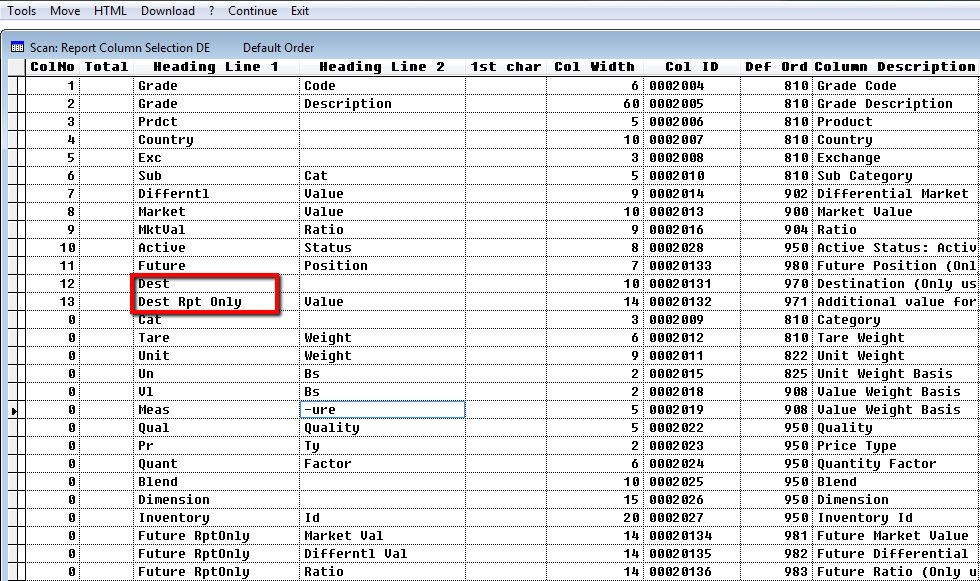Click the 'Tare' heading cell

216,338
